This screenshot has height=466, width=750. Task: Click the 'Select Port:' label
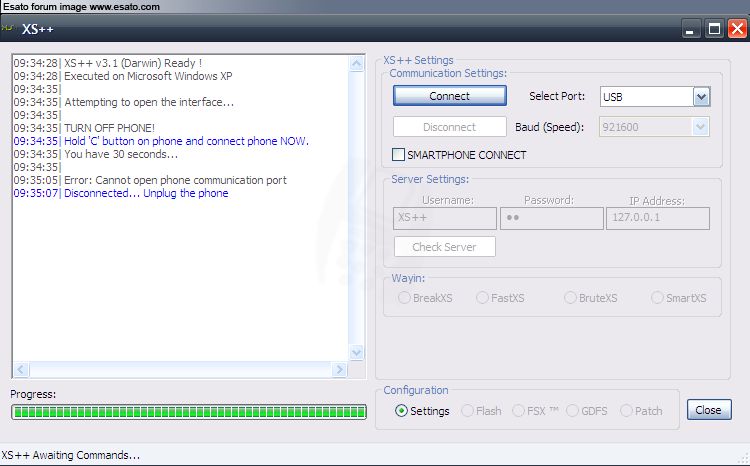coord(557,96)
